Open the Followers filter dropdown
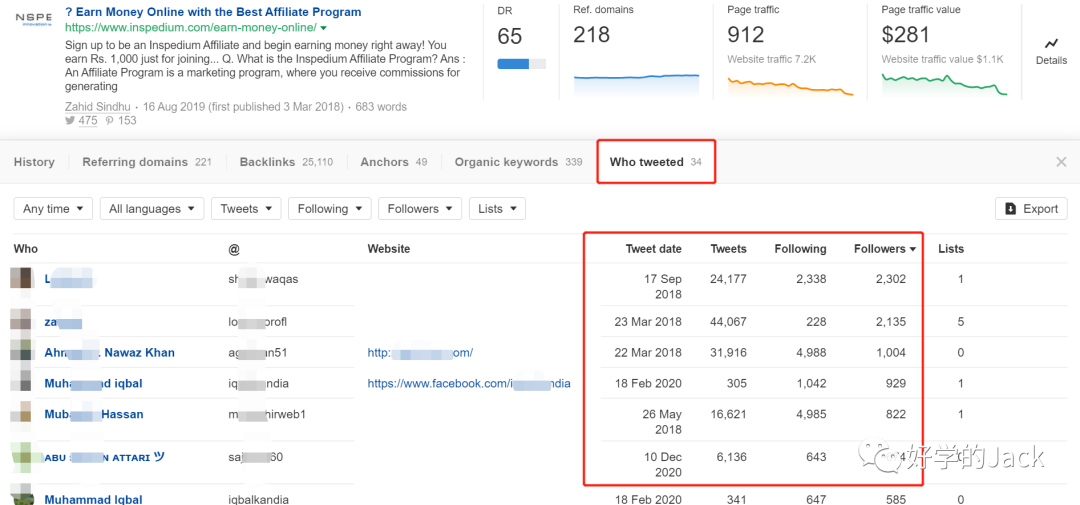 coord(419,209)
